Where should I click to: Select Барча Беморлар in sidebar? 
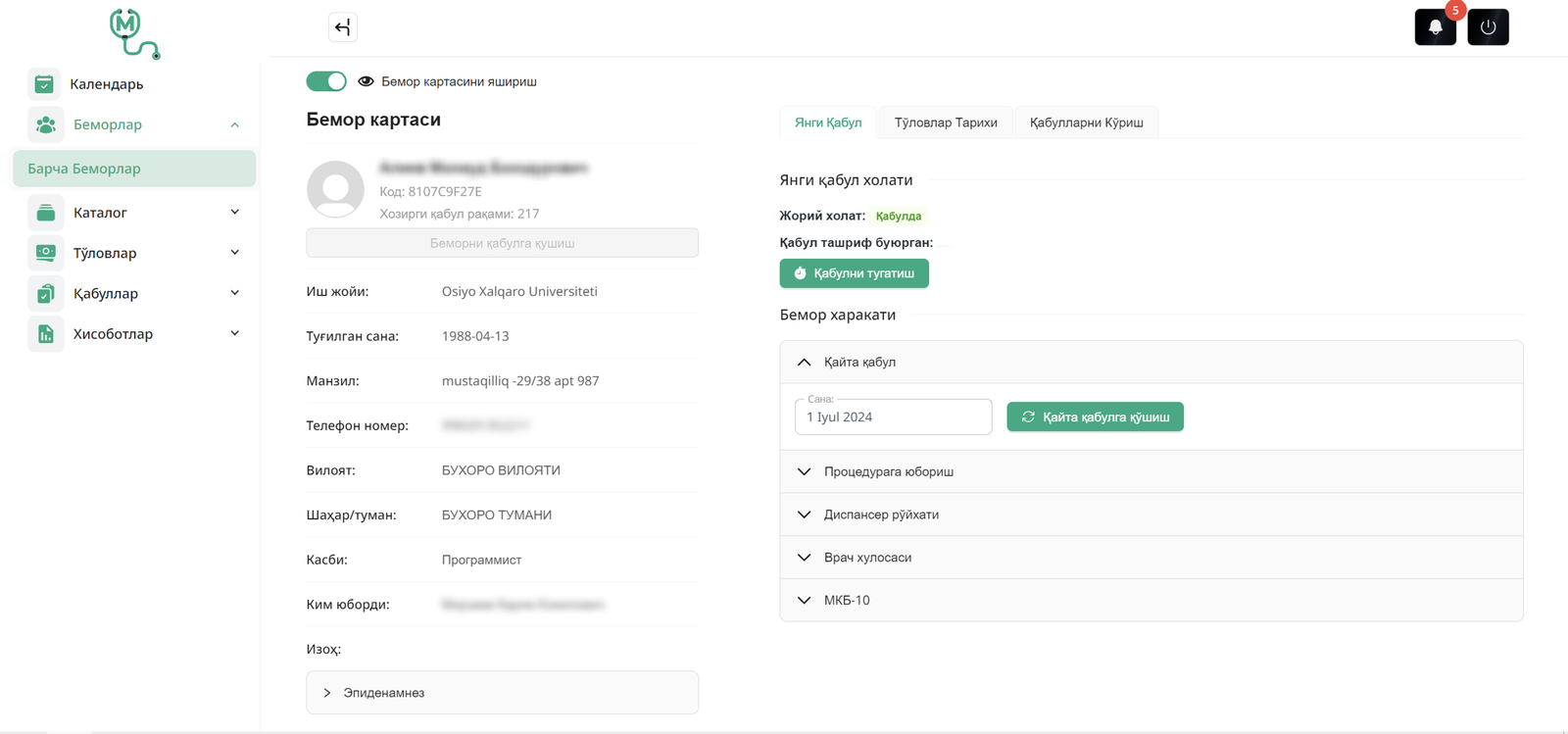coord(134,169)
